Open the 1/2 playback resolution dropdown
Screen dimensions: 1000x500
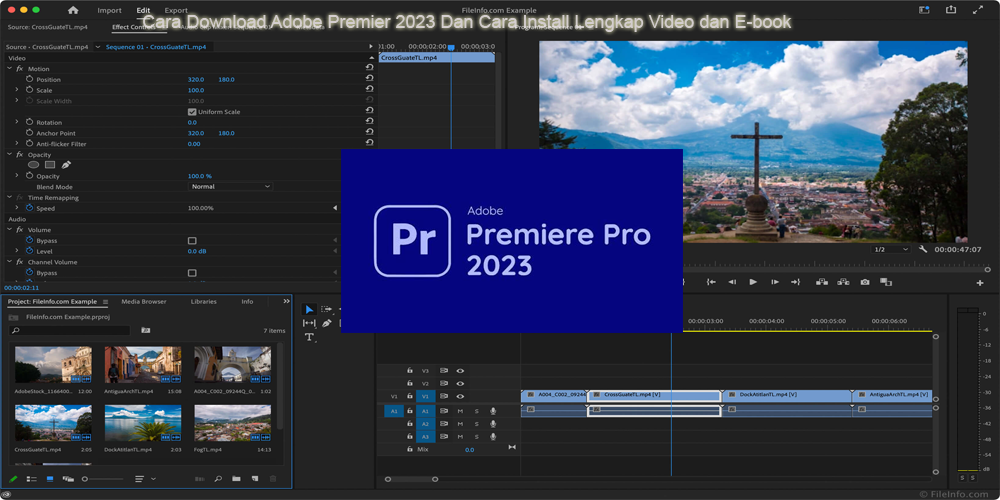coord(891,249)
